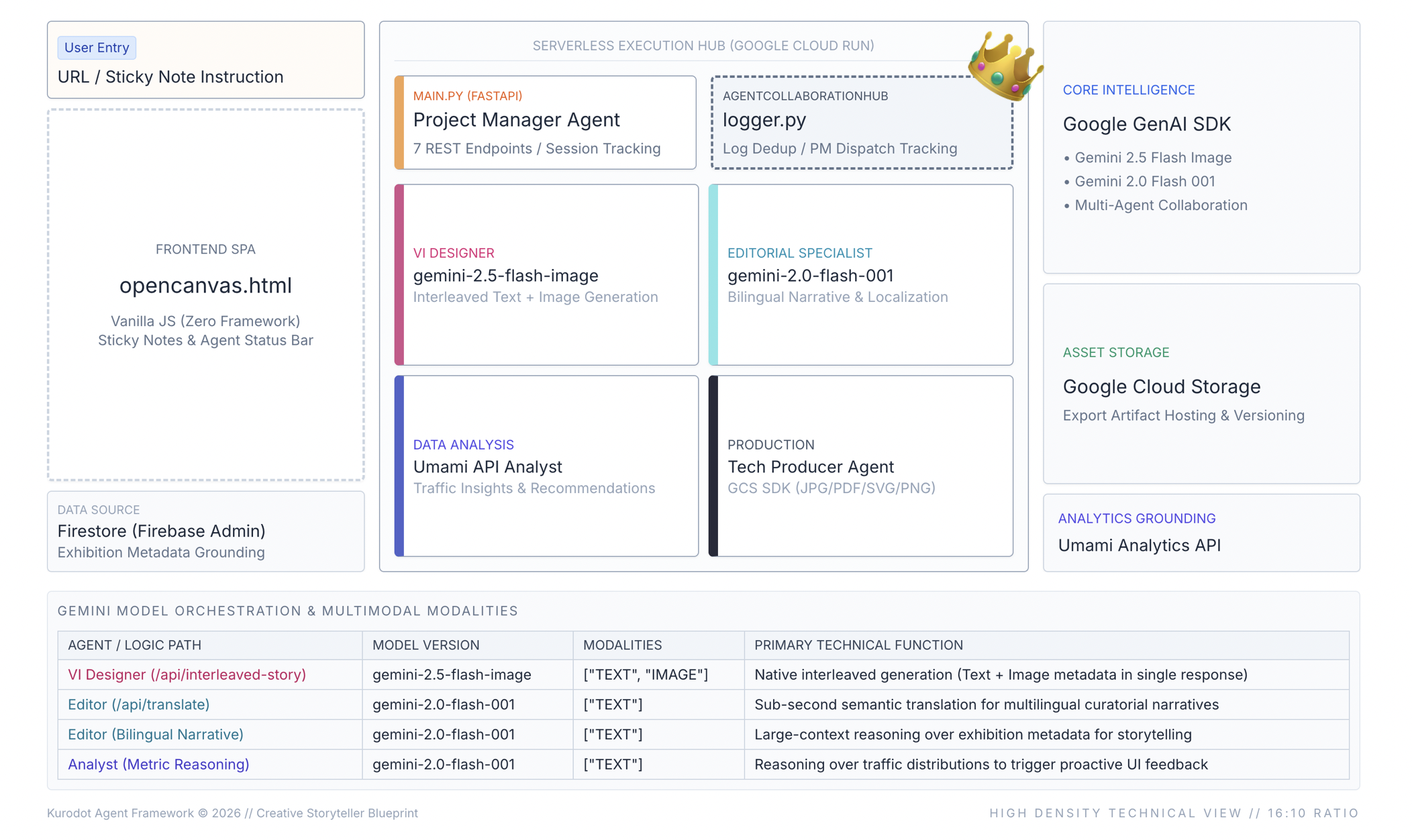Open VI Designer (/api/interleaved-story) link

pos(187,674)
